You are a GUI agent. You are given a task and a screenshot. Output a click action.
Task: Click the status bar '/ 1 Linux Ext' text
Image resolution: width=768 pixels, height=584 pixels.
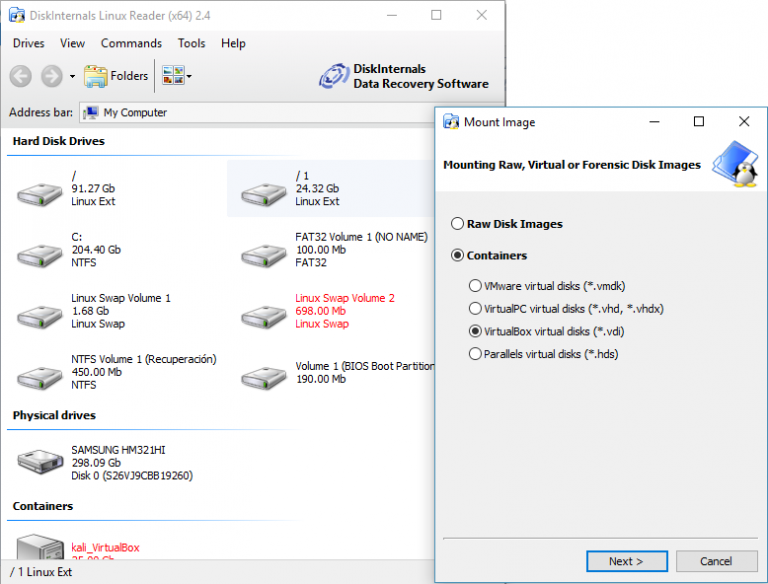tap(41, 572)
